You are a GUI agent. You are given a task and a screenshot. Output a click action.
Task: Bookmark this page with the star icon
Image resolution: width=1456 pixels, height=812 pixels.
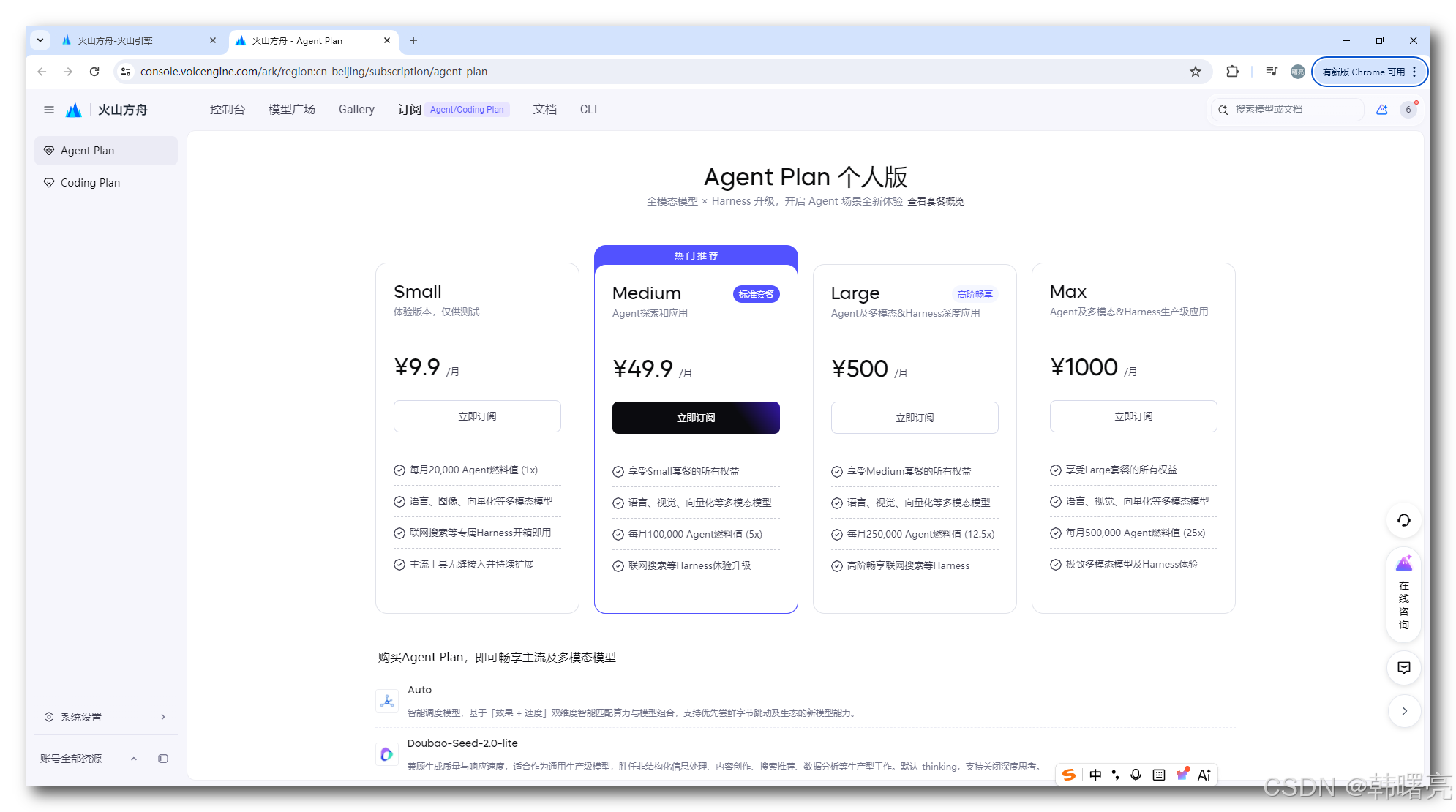pyautogui.click(x=1196, y=72)
